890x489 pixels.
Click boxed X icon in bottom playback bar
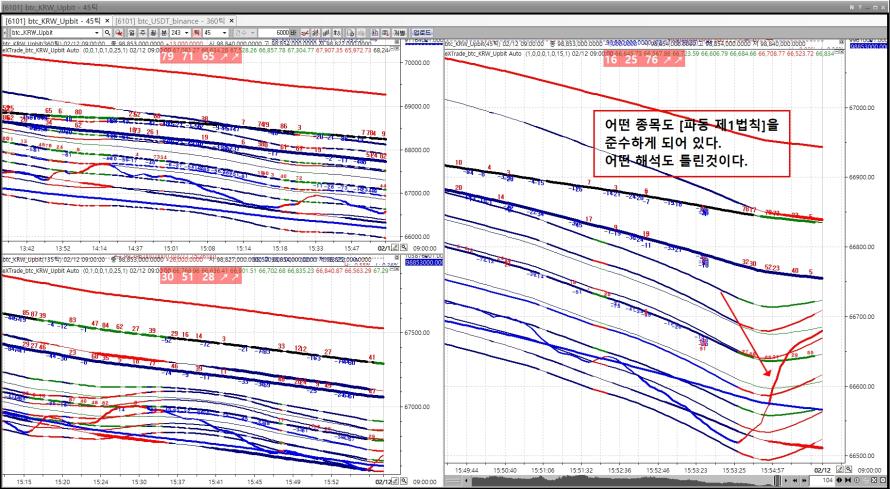[x=874, y=480]
